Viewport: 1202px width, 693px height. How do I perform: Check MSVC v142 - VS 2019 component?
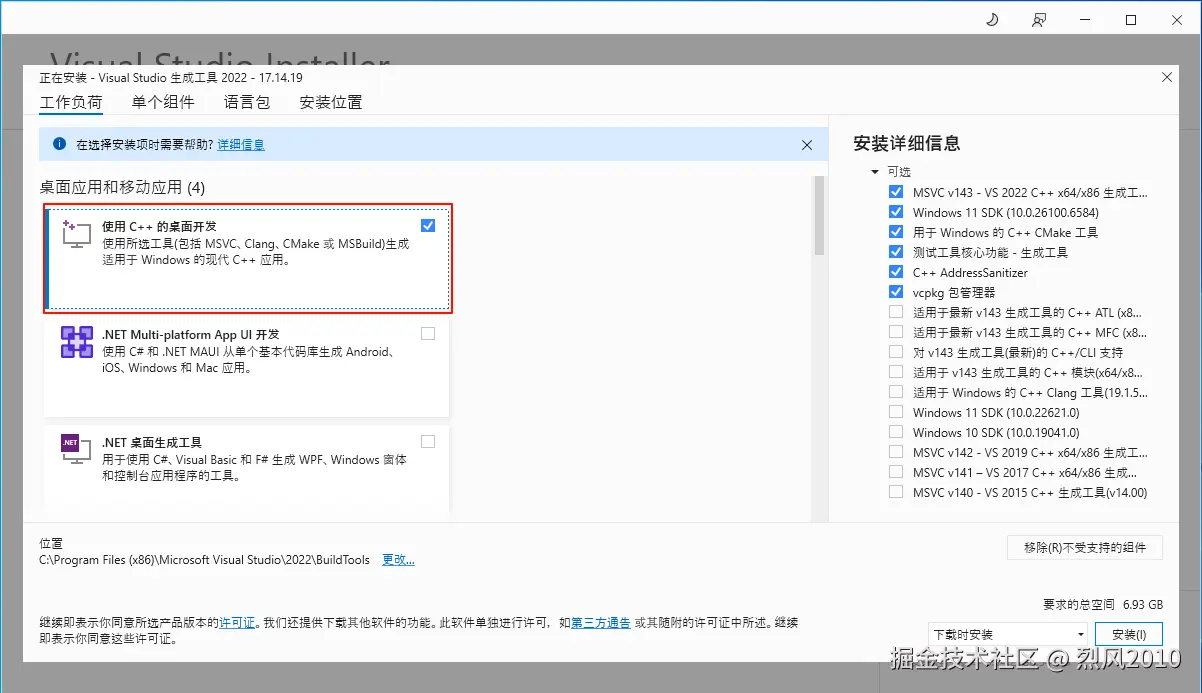pos(896,452)
